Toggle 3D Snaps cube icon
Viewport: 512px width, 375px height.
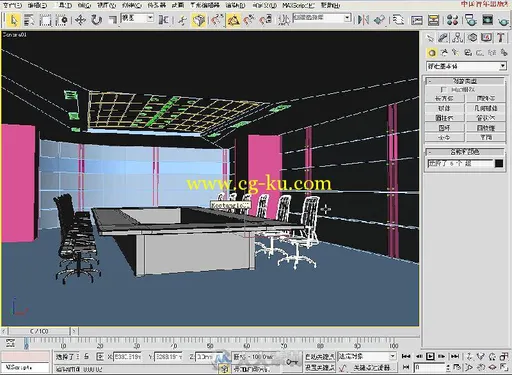199,20
